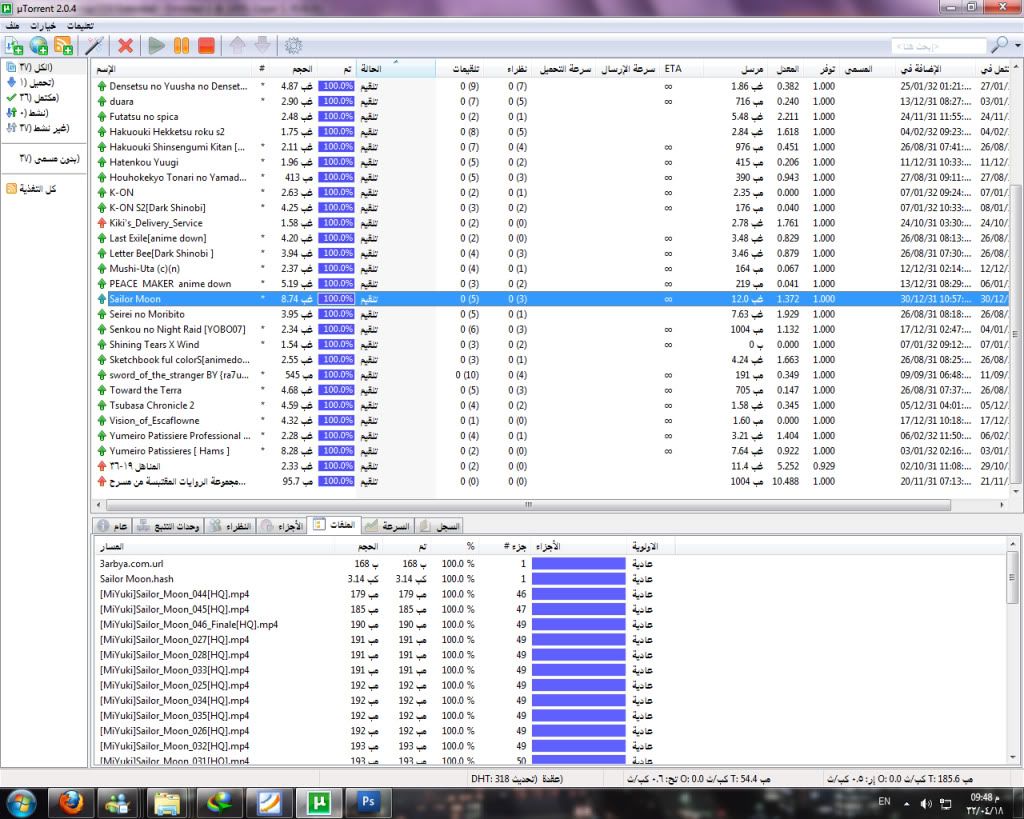
Task: Select the مكتمل category in sidebar
Action: coord(36,98)
